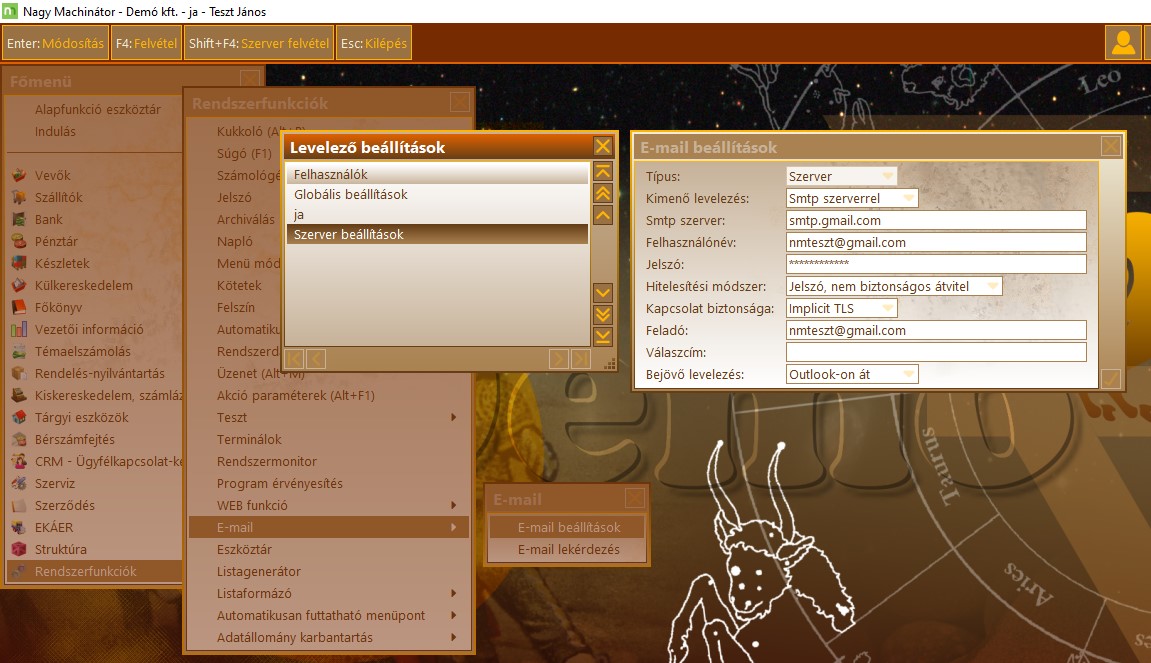Image resolution: width=1151 pixels, height=663 pixels.
Task: Click the next-page arrow at Levelező list bottom
Action: pos(559,359)
